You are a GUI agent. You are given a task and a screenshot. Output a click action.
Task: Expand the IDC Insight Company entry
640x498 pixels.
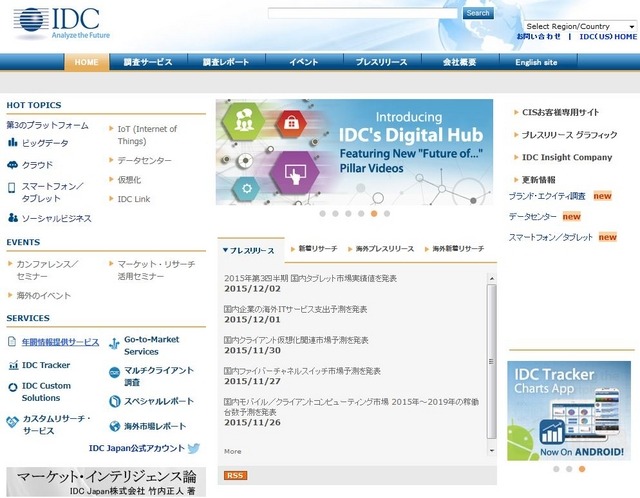(516, 157)
